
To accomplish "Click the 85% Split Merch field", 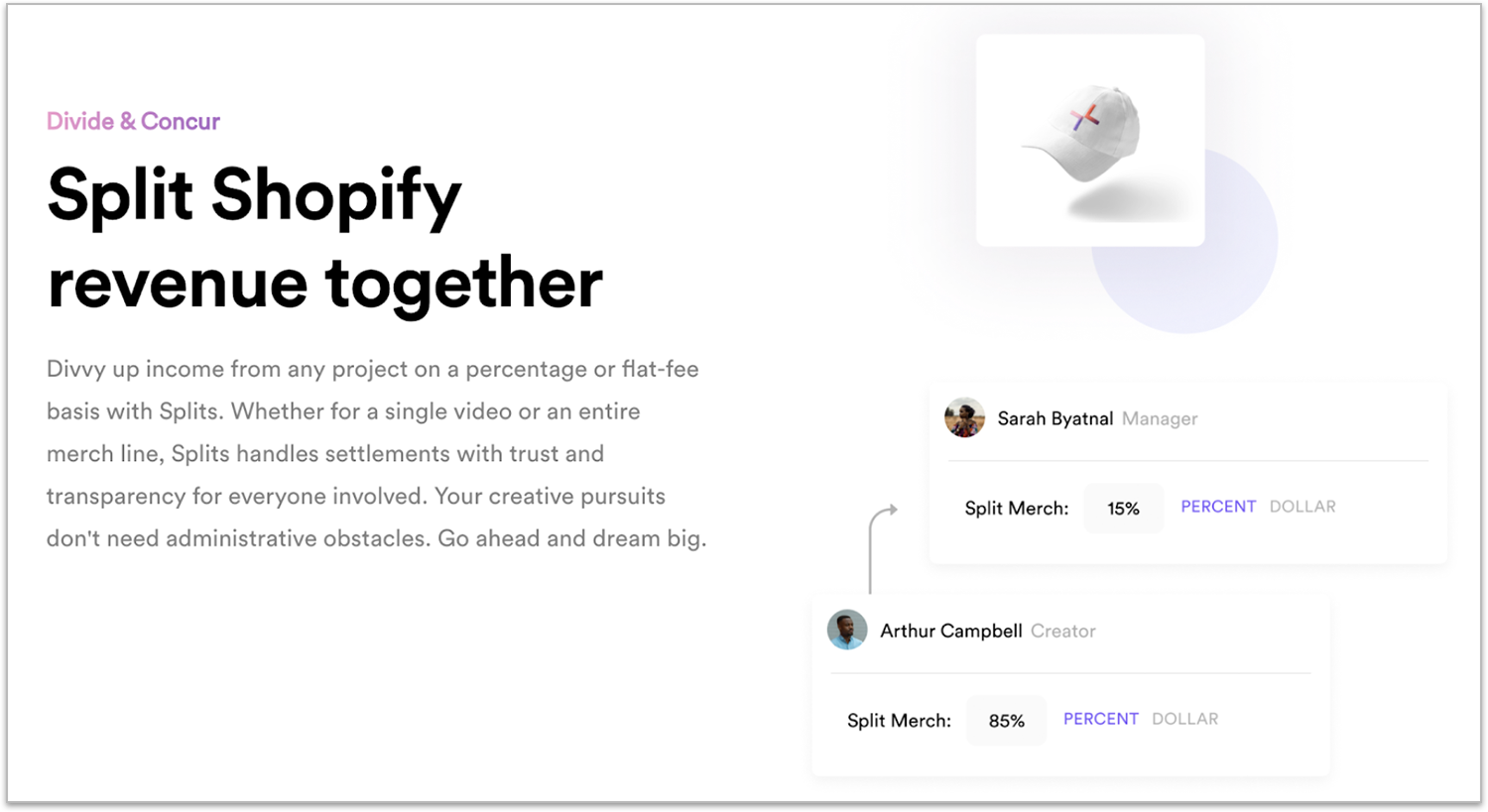I will (x=1006, y=721).
